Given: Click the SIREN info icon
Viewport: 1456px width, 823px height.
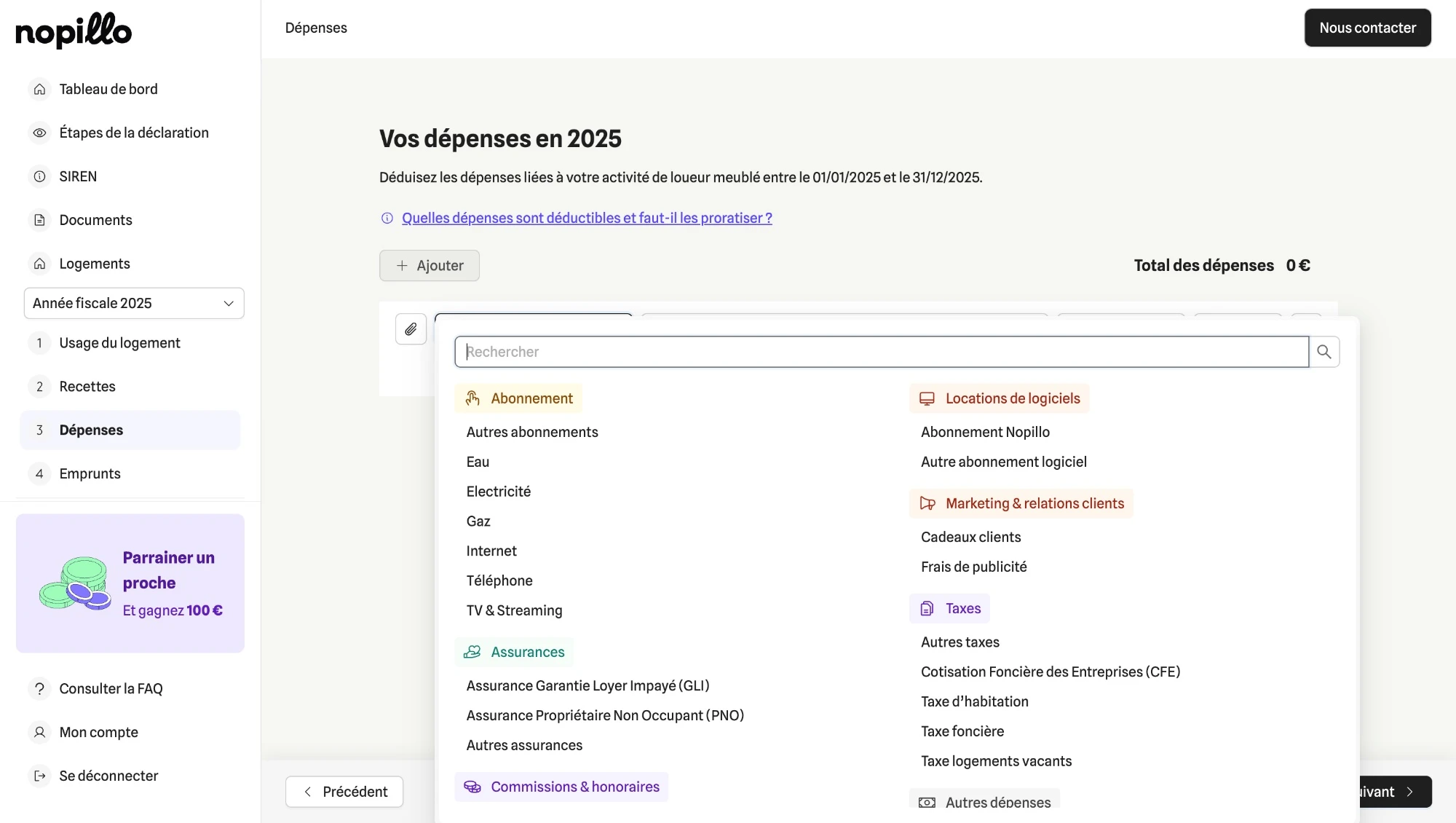Looking at the screenshot, I should [x=40, y=176].
